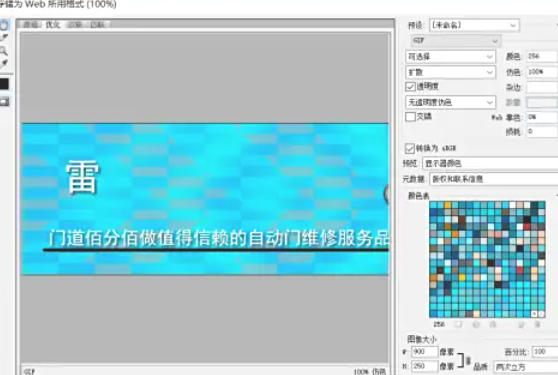Open the 无透明度仿色 dropdown

450,102
